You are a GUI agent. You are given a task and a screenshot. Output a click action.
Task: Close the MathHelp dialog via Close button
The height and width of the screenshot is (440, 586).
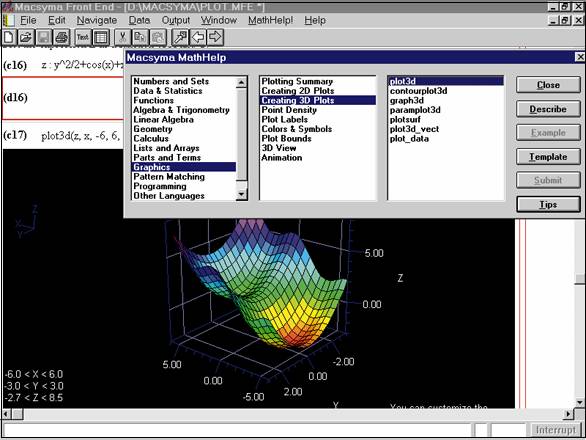[548, 85]
